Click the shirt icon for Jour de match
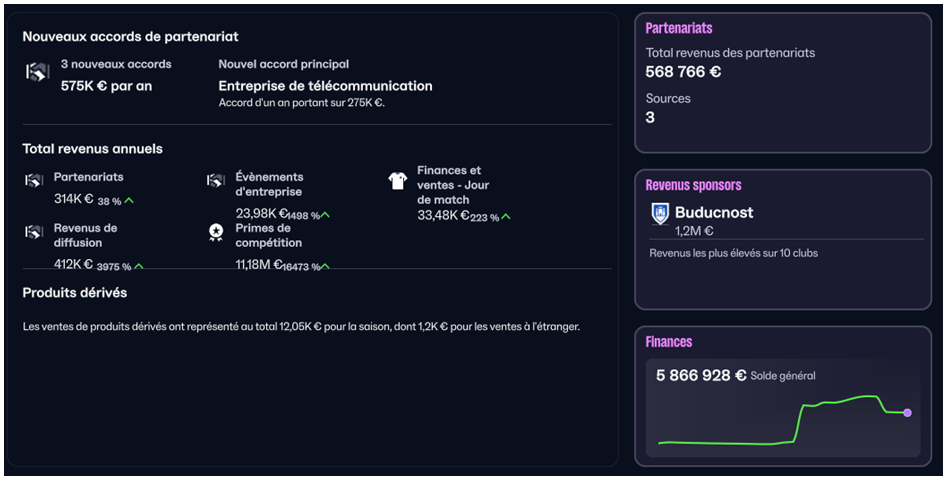947x480 pixels. [x=397, y=181]
